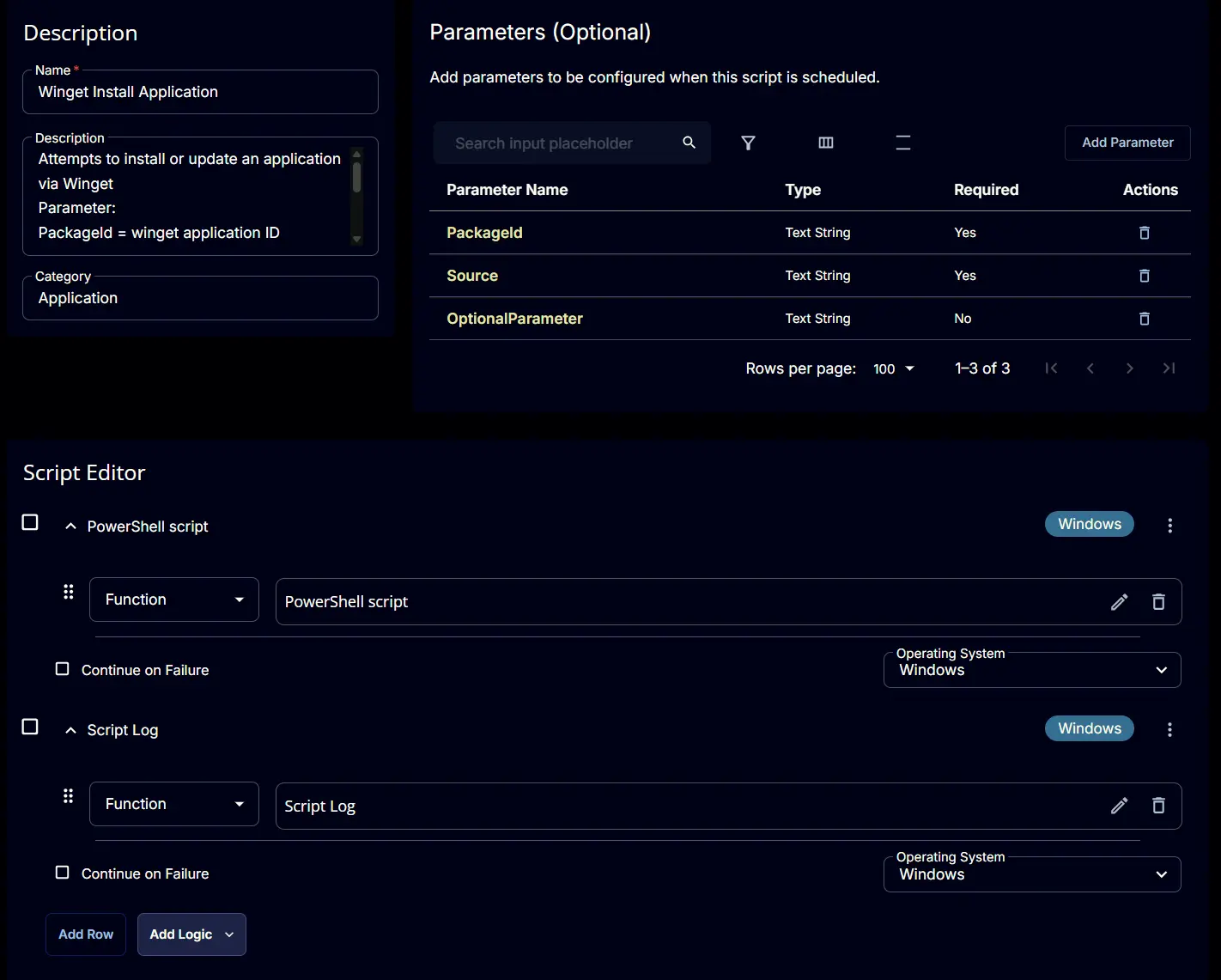Image resolution: width=1221 pixels, height=980 pixels.
Task: Open the parameter filter icon
Action: click(x=748, y=143)
